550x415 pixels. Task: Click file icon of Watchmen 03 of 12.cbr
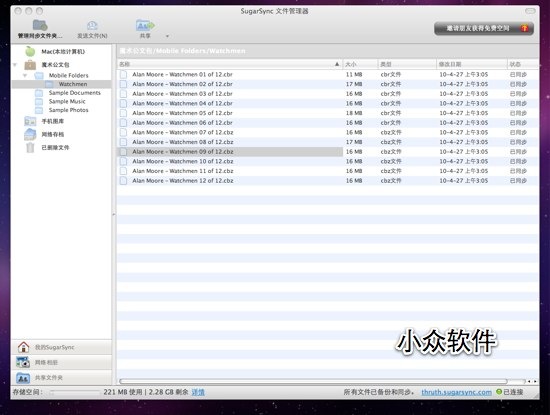click(x=123, y=94)
